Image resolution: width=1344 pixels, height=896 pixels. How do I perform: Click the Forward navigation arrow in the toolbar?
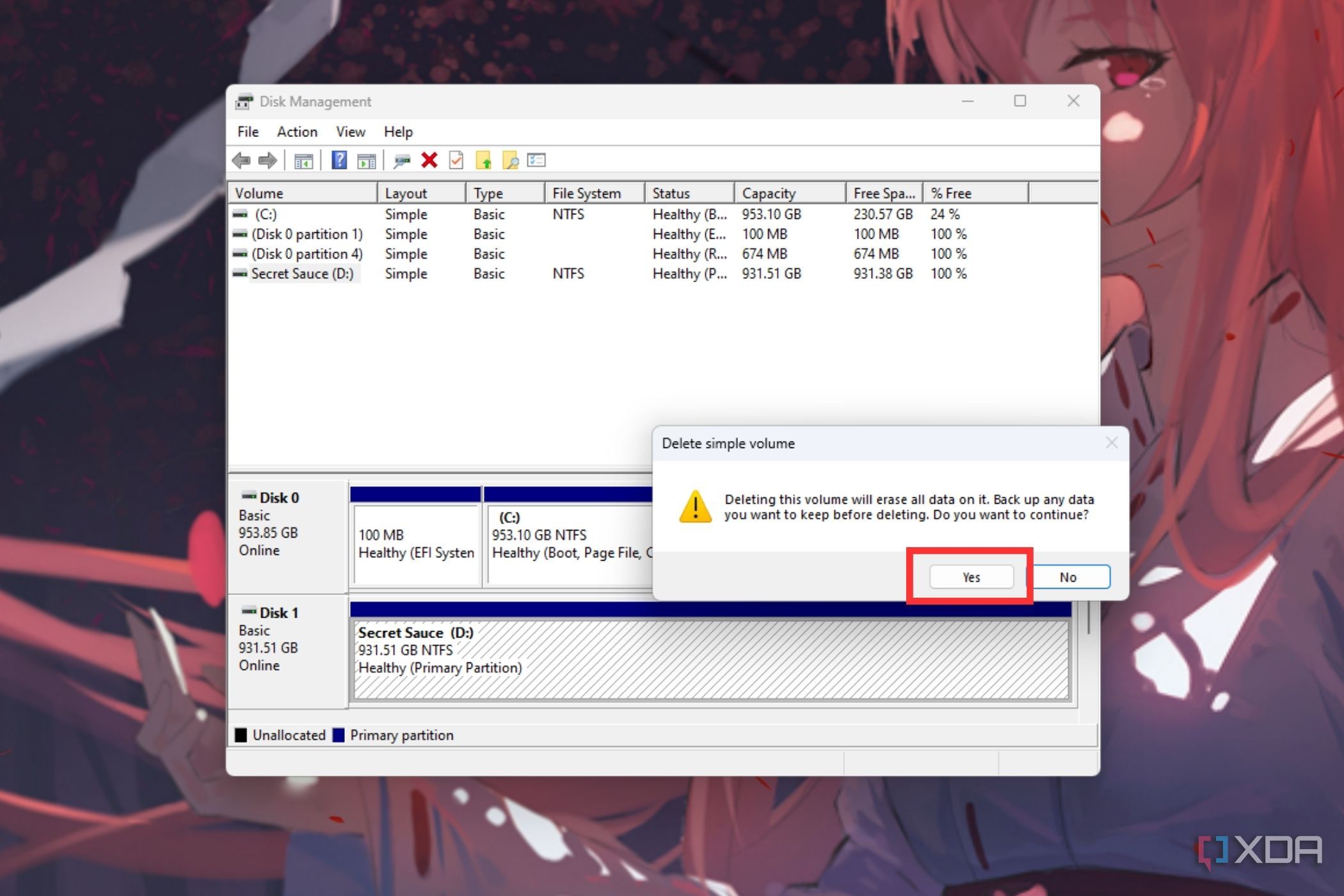268,161
